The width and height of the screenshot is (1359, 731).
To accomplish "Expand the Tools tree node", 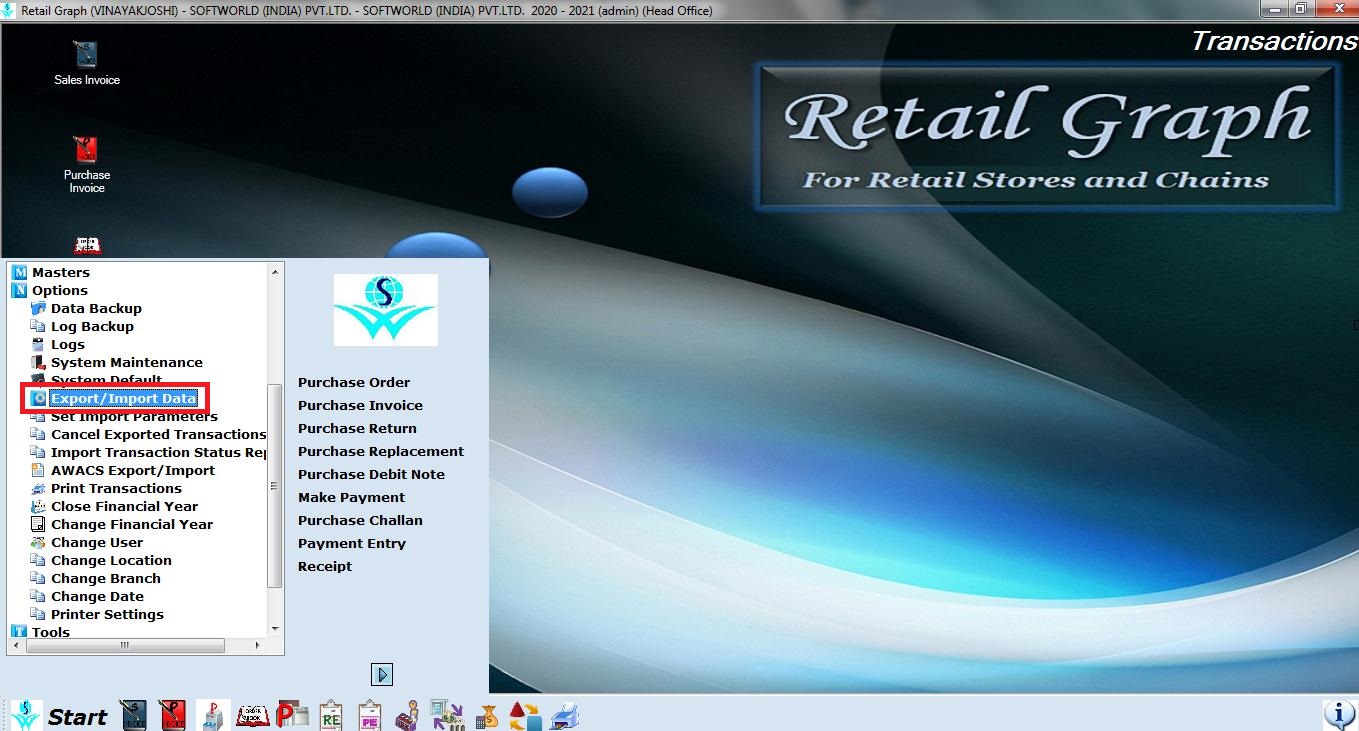I will 19,632.
